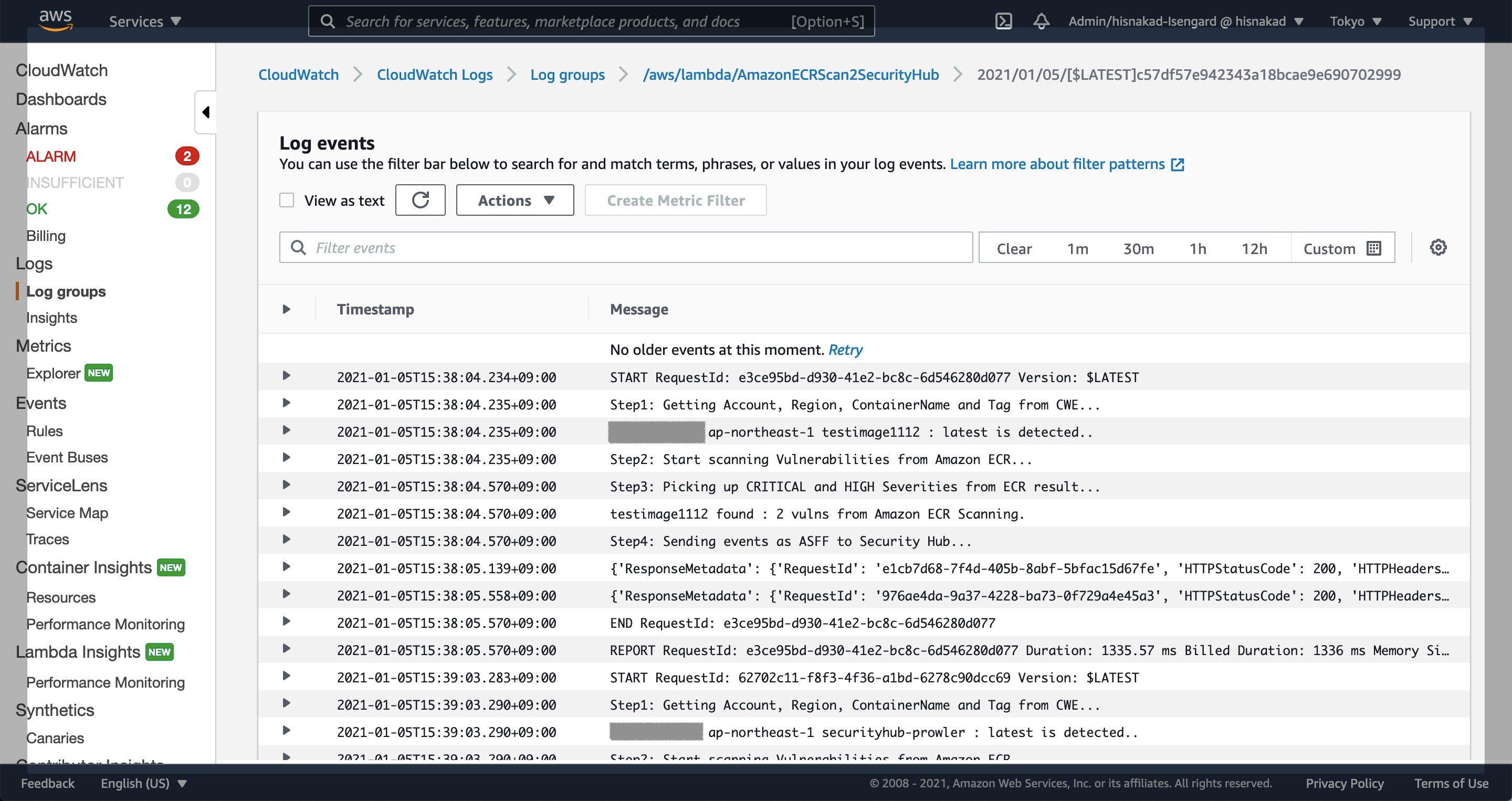This screenshot has width=1512, height=801.
Task: Click the Retry link for older events
Action: tap(845, 350)
